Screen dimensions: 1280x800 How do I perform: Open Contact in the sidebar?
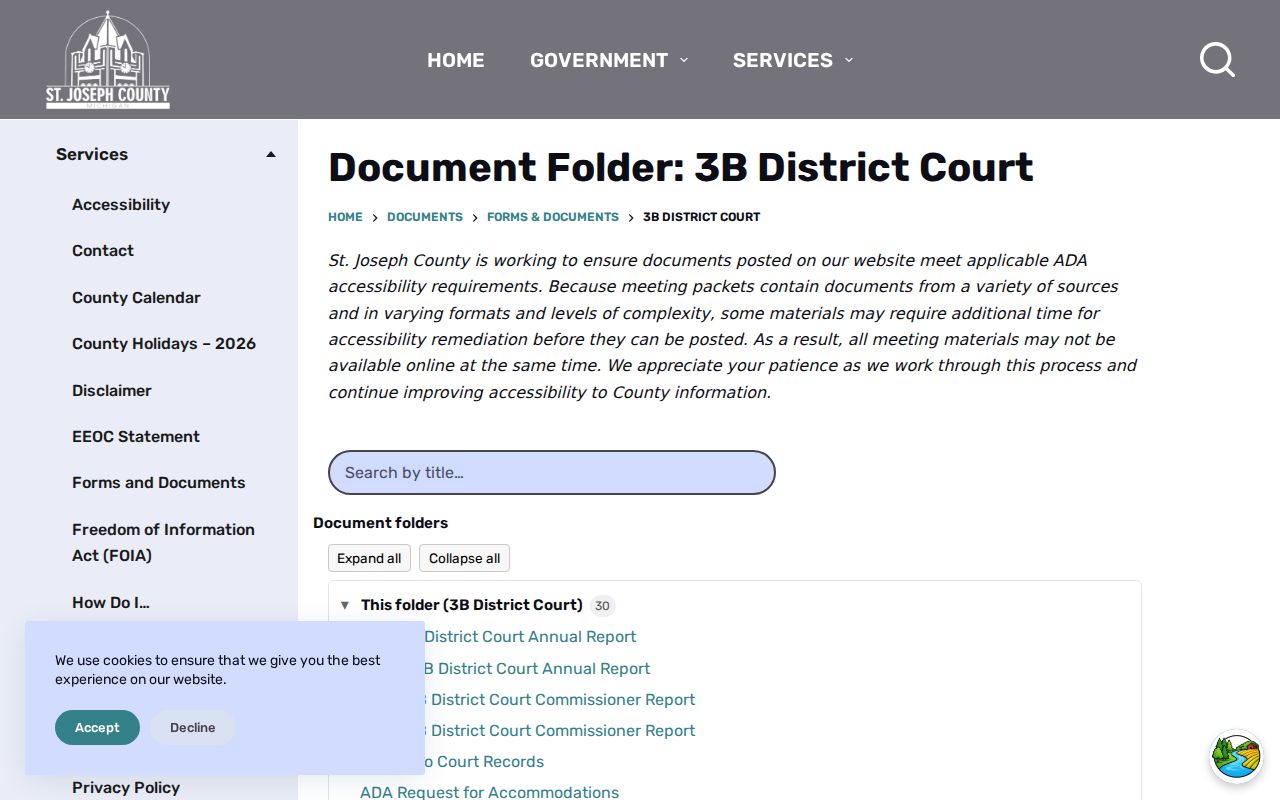[x=103, y=250]
